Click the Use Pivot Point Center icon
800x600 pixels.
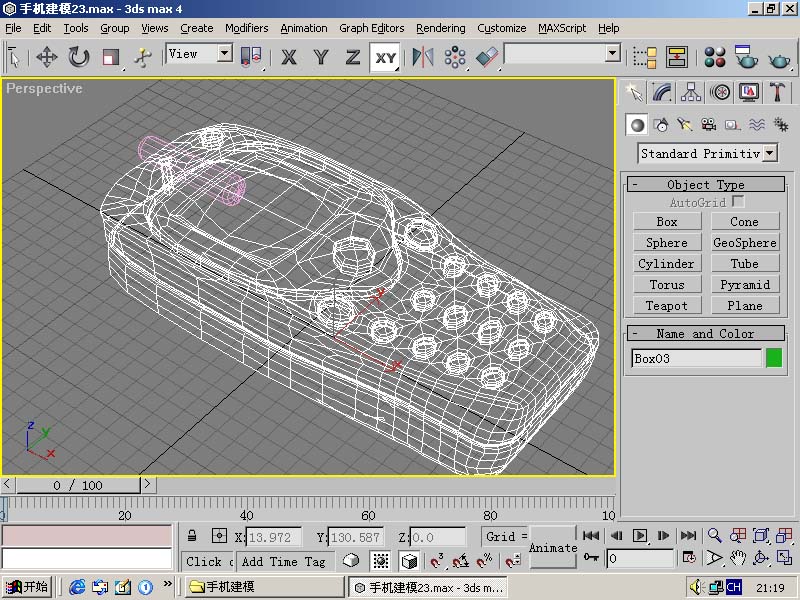(251, 57)
